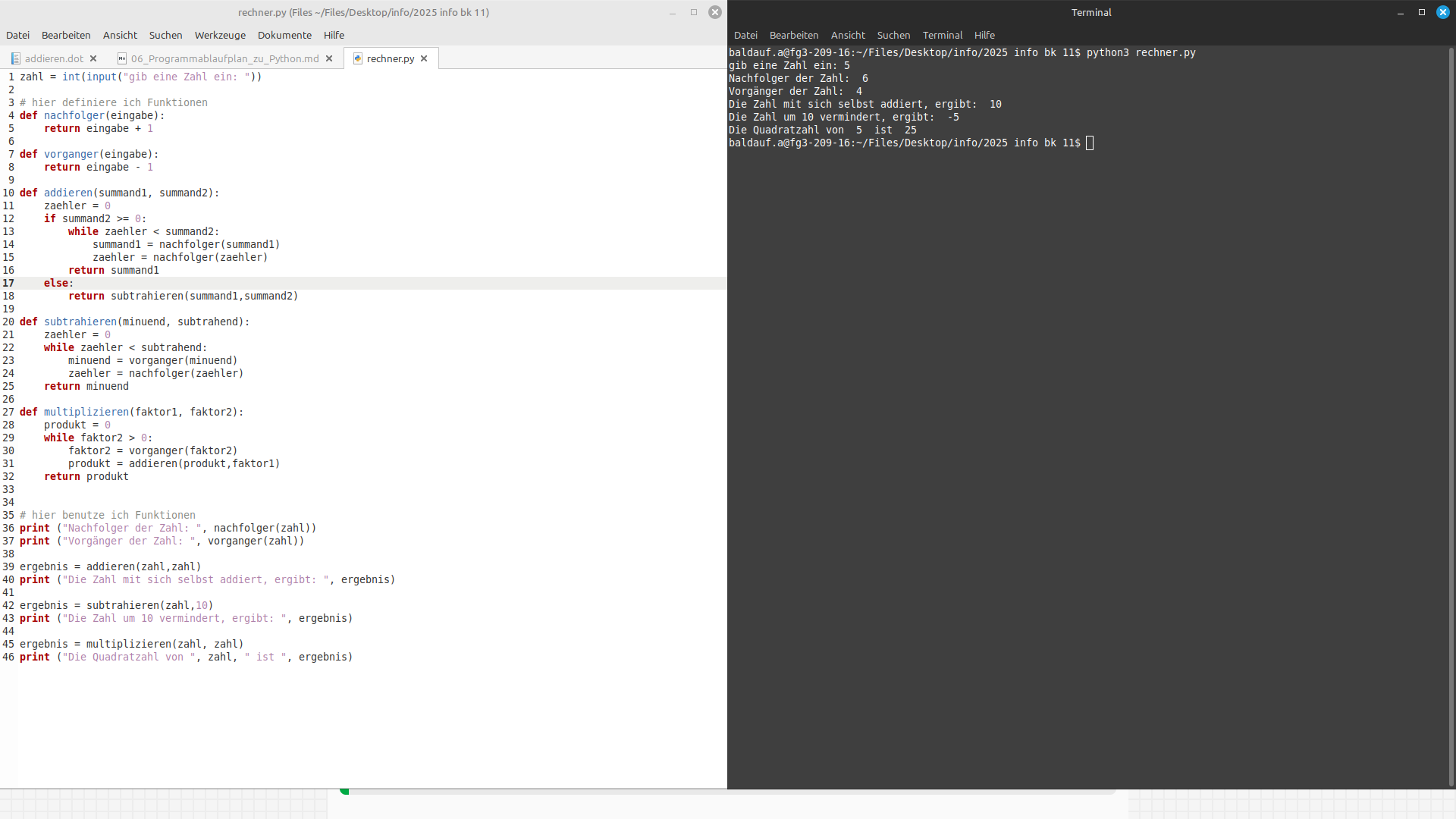Place cursor on line 17 else statement
This screenshot has width=1456, height=819.
pos(58,283)
